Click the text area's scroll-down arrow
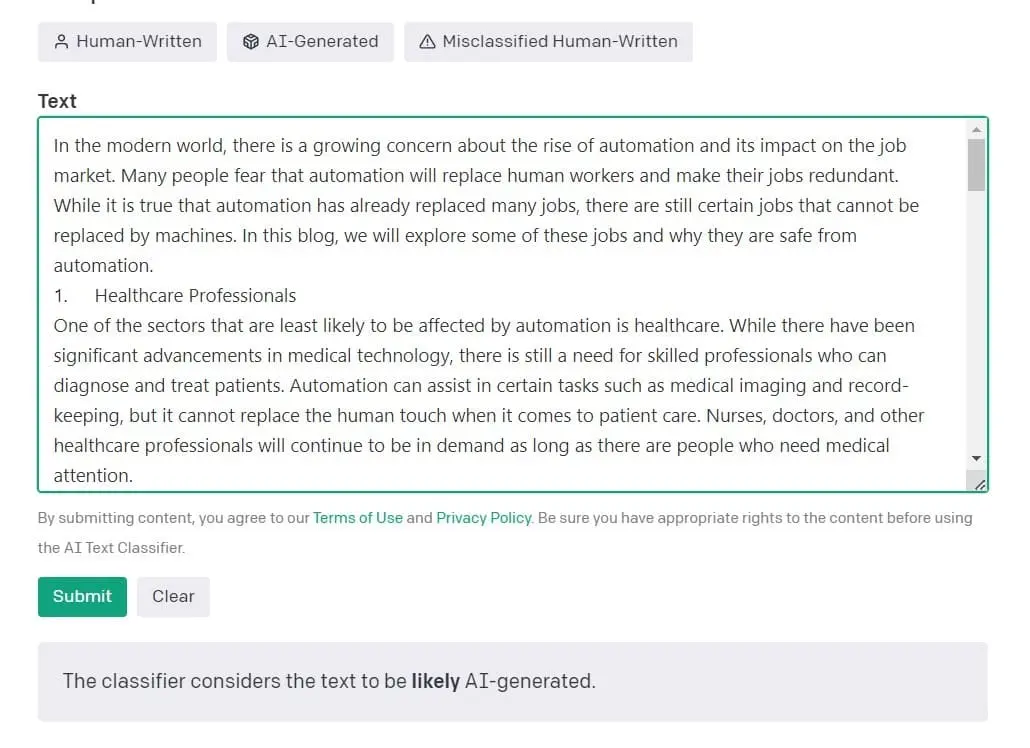The width and height of the screenshot is (1030, 748). point(976,458)
